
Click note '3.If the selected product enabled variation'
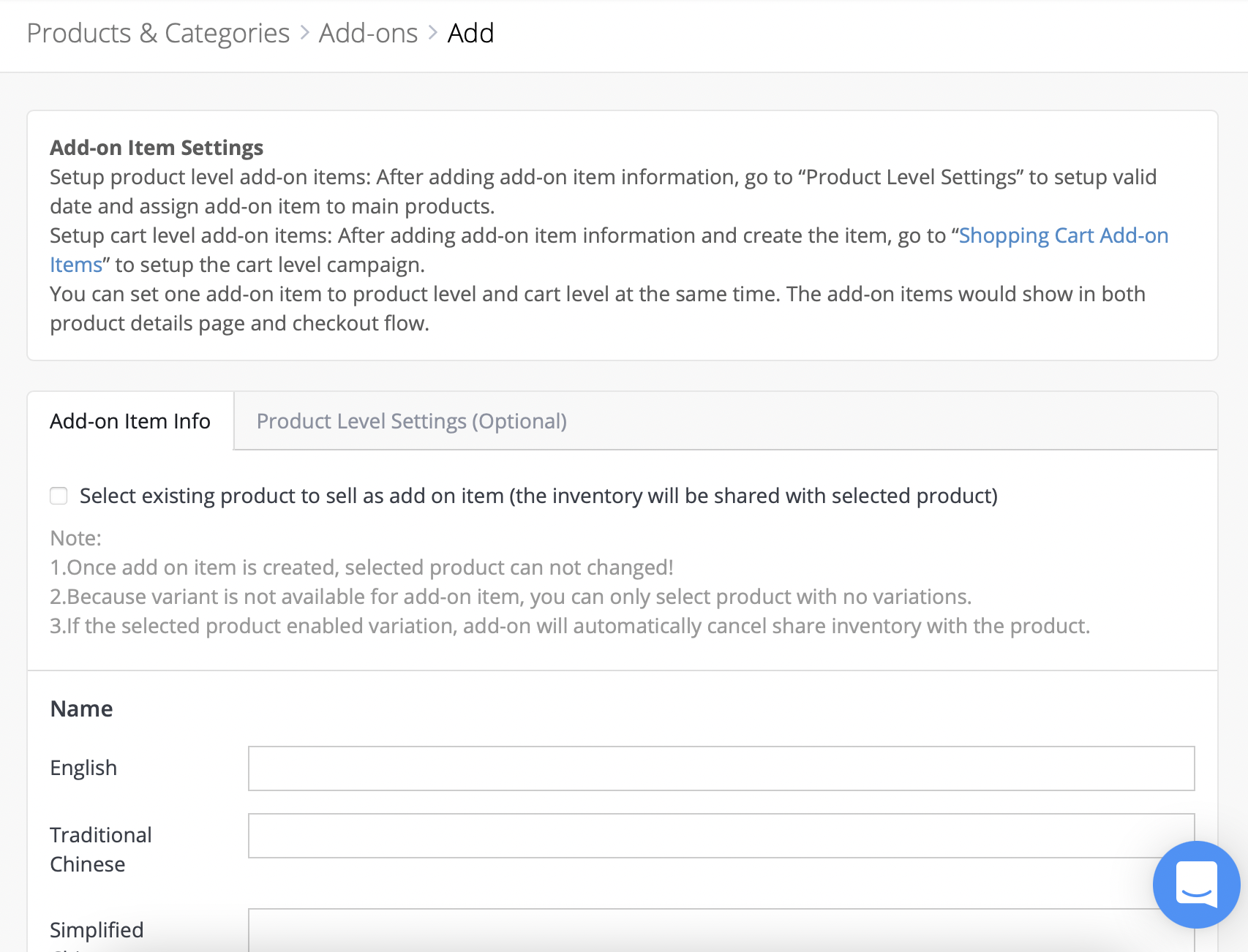pos(570,626)
